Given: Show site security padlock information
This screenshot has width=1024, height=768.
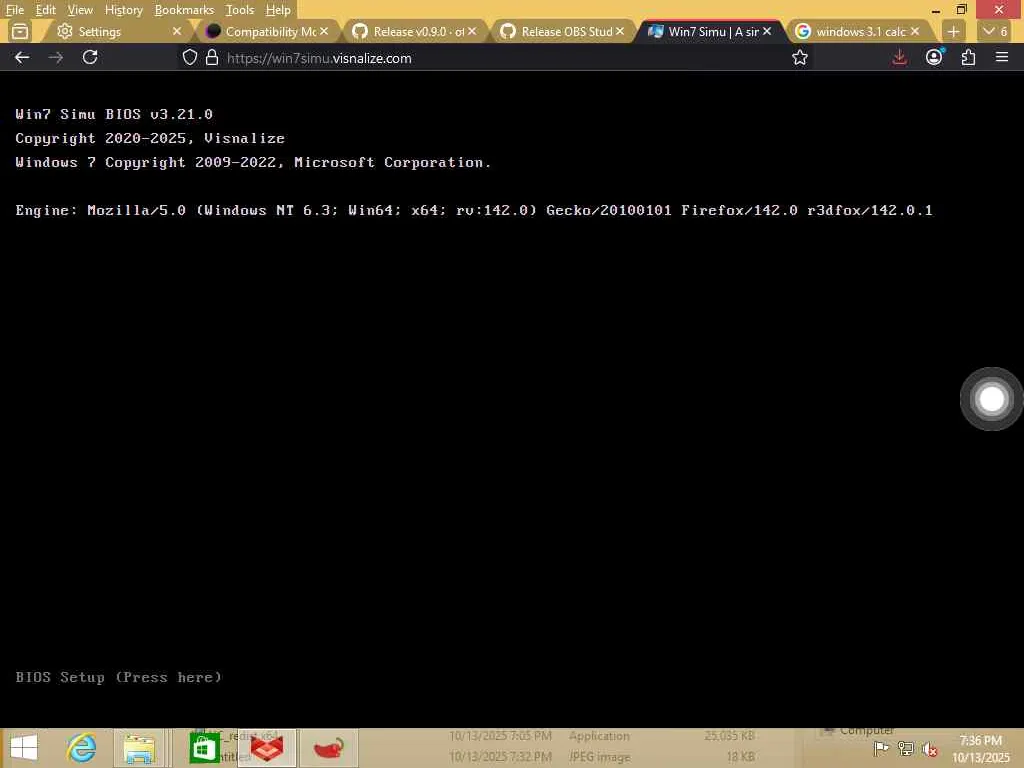Looking at the screenshot, I should [x=212, y=58].
